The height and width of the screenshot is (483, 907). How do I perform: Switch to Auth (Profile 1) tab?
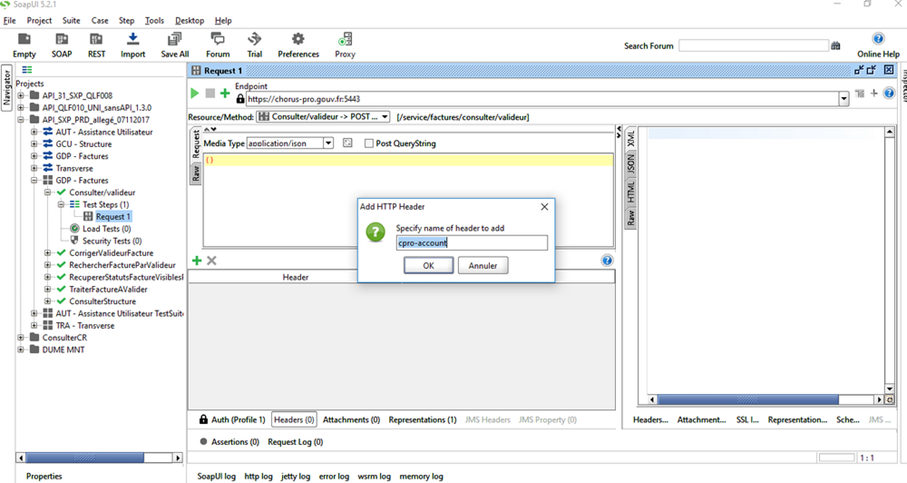pos(233,419)
